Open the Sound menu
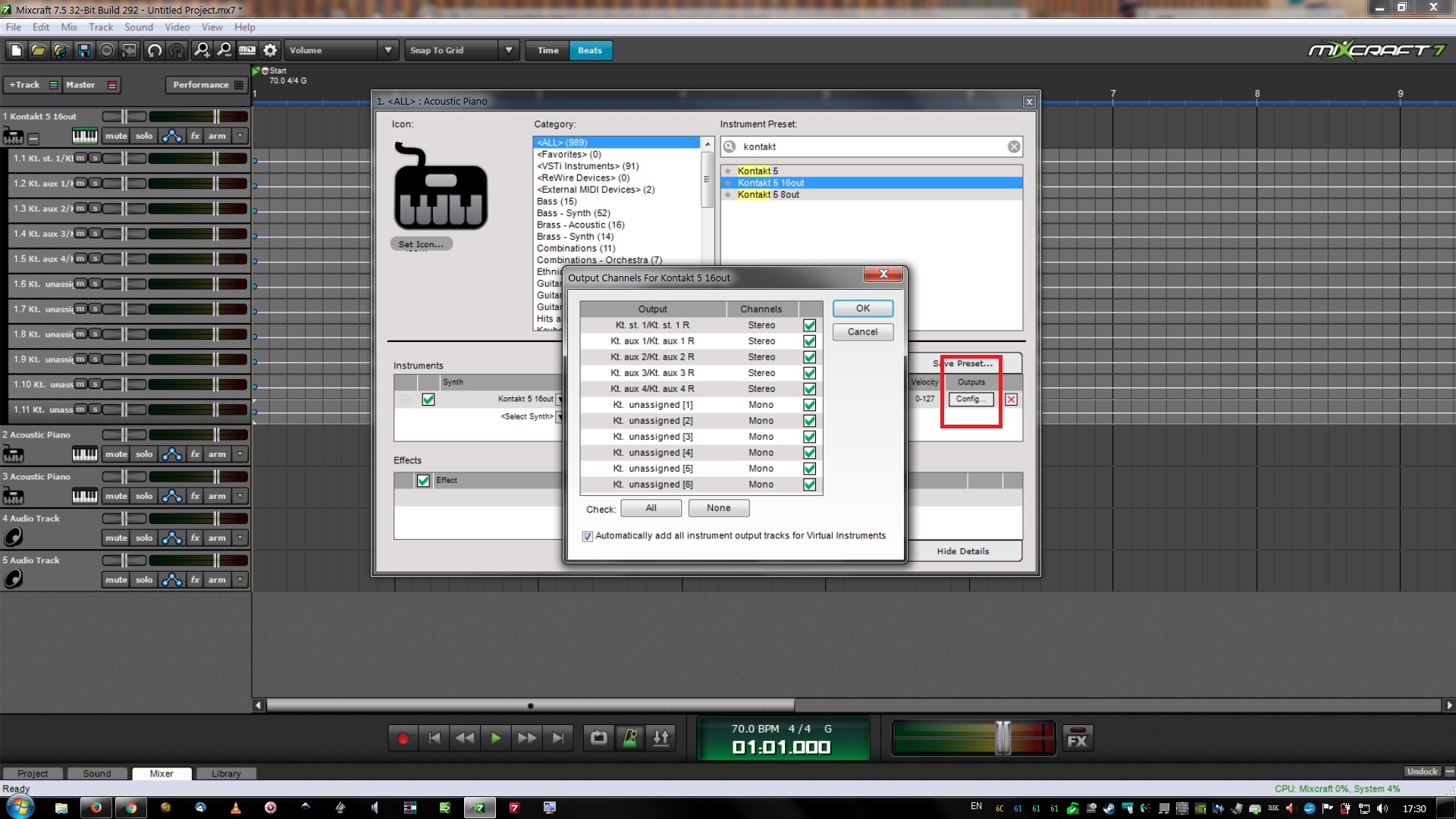The width and height of the screenshot is (1456, 819). tap(139, 27)
